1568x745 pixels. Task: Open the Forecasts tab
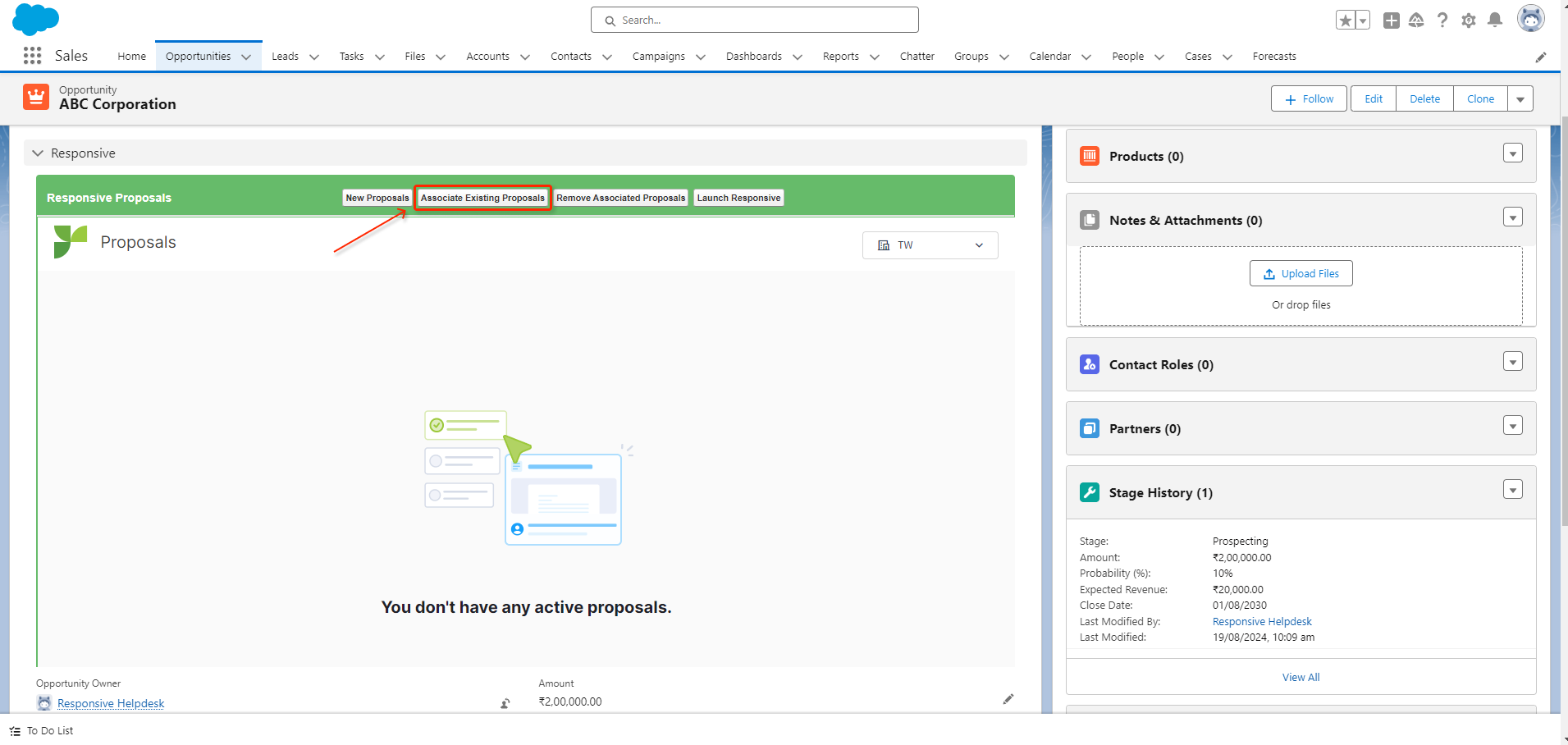[1274, 57]
